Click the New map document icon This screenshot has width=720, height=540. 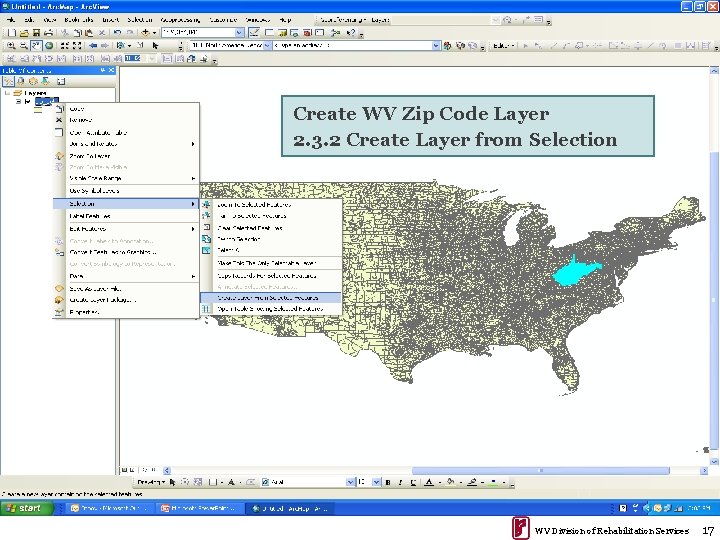(x=12, y=33)
